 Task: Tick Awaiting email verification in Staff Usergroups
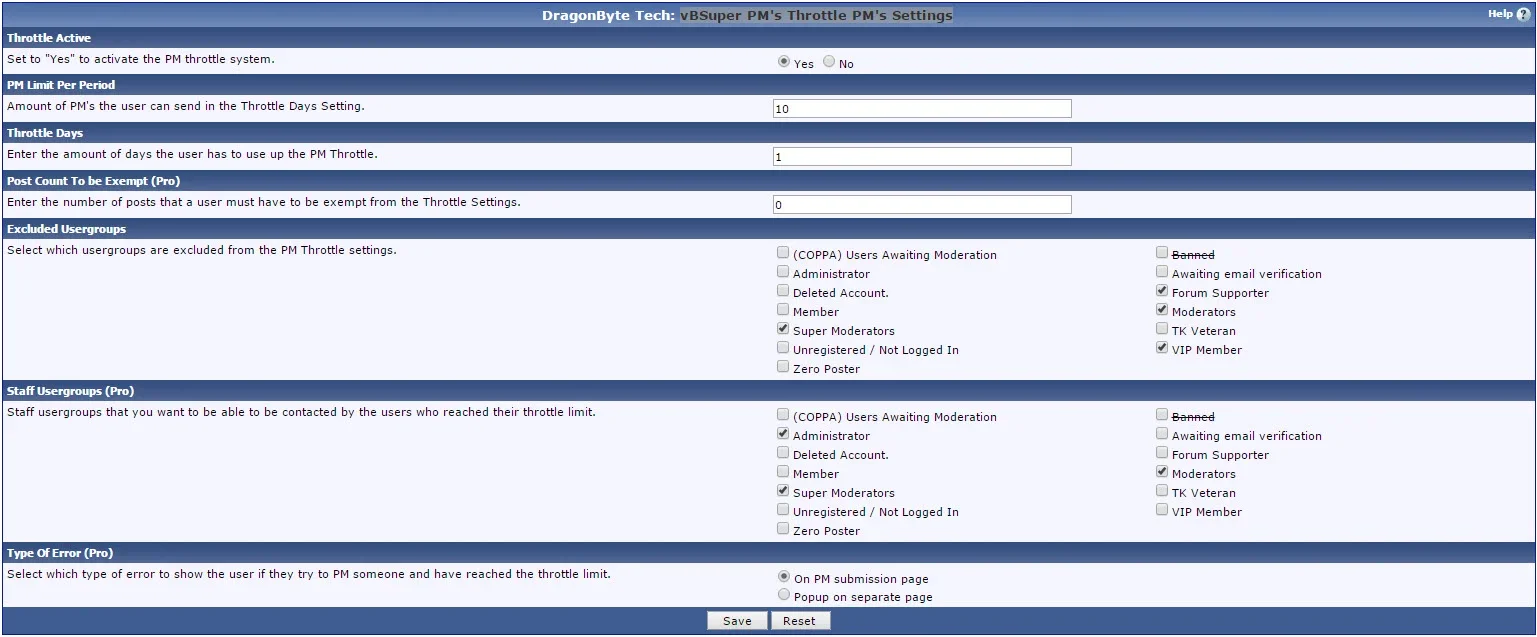point(1162,434)
